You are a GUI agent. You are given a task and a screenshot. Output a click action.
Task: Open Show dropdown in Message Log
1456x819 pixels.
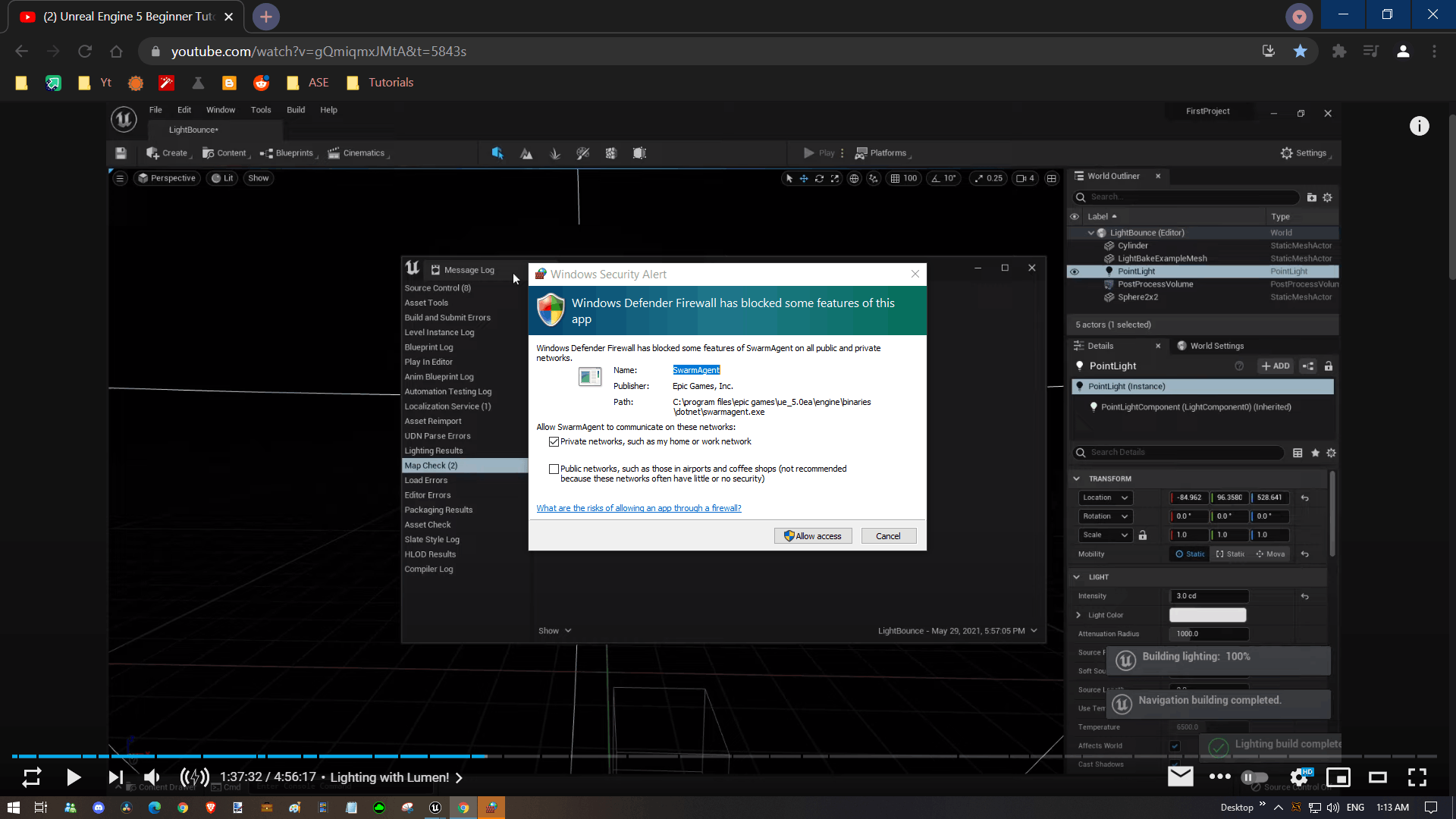554,631
